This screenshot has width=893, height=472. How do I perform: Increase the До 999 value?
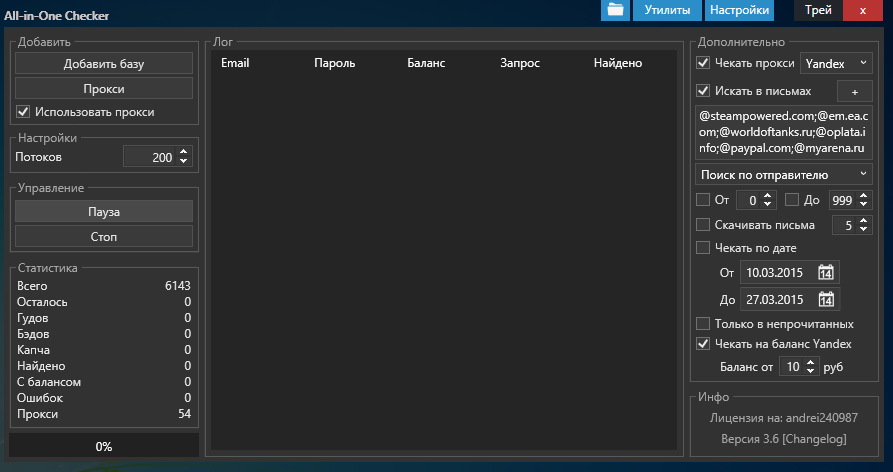click(x=863, y=195)
